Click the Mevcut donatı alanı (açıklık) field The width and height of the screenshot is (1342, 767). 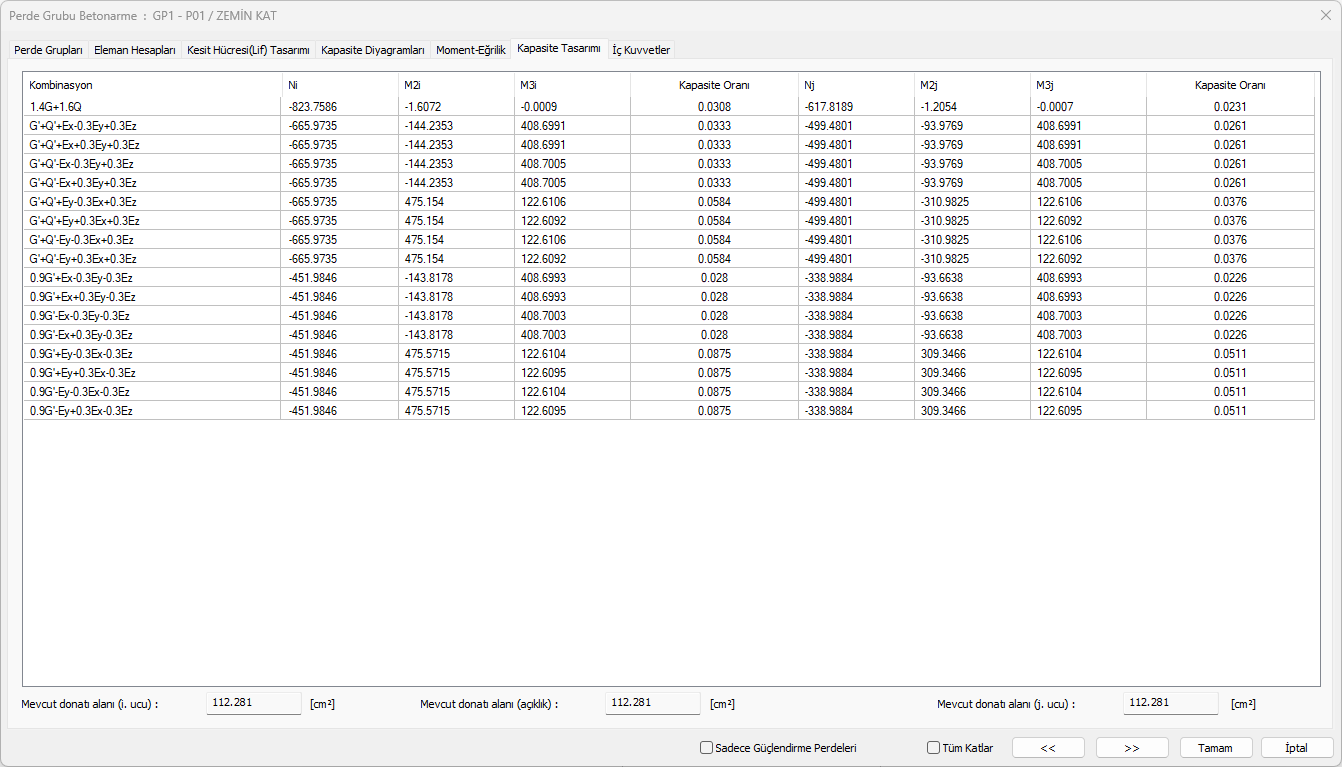pos(652,703)
